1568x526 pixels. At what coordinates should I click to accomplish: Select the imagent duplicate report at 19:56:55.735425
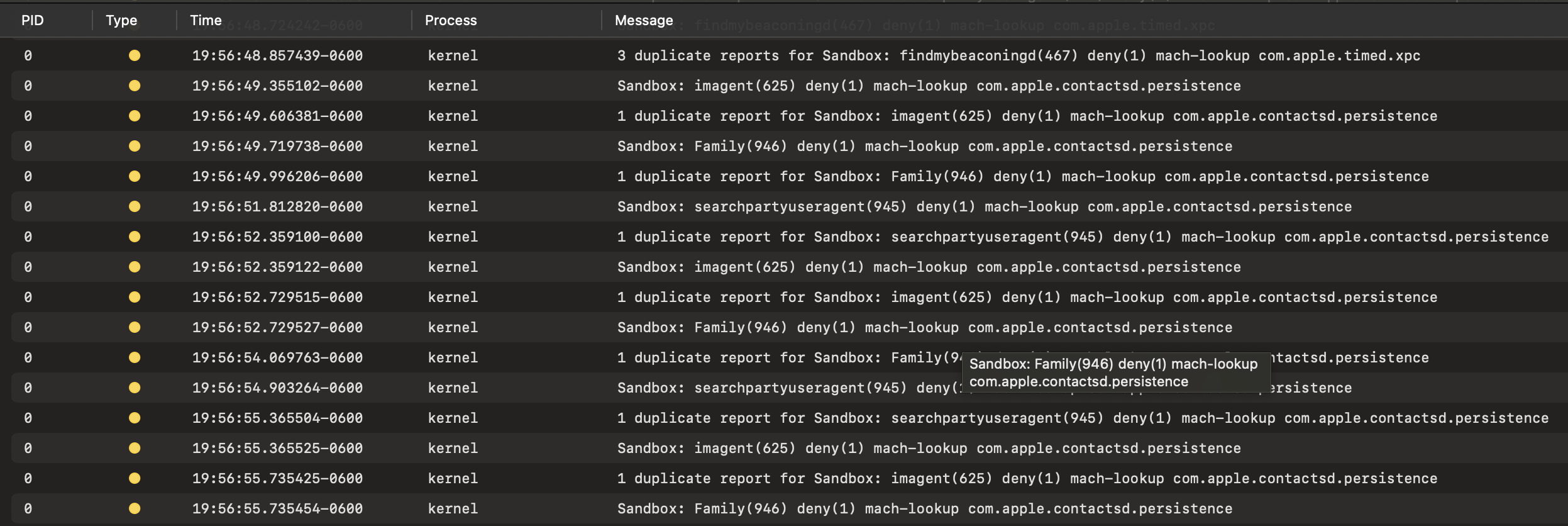click(1027, 478)
